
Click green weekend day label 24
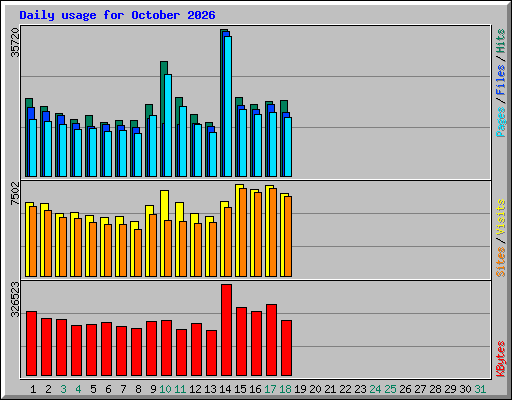coord(375,389)
